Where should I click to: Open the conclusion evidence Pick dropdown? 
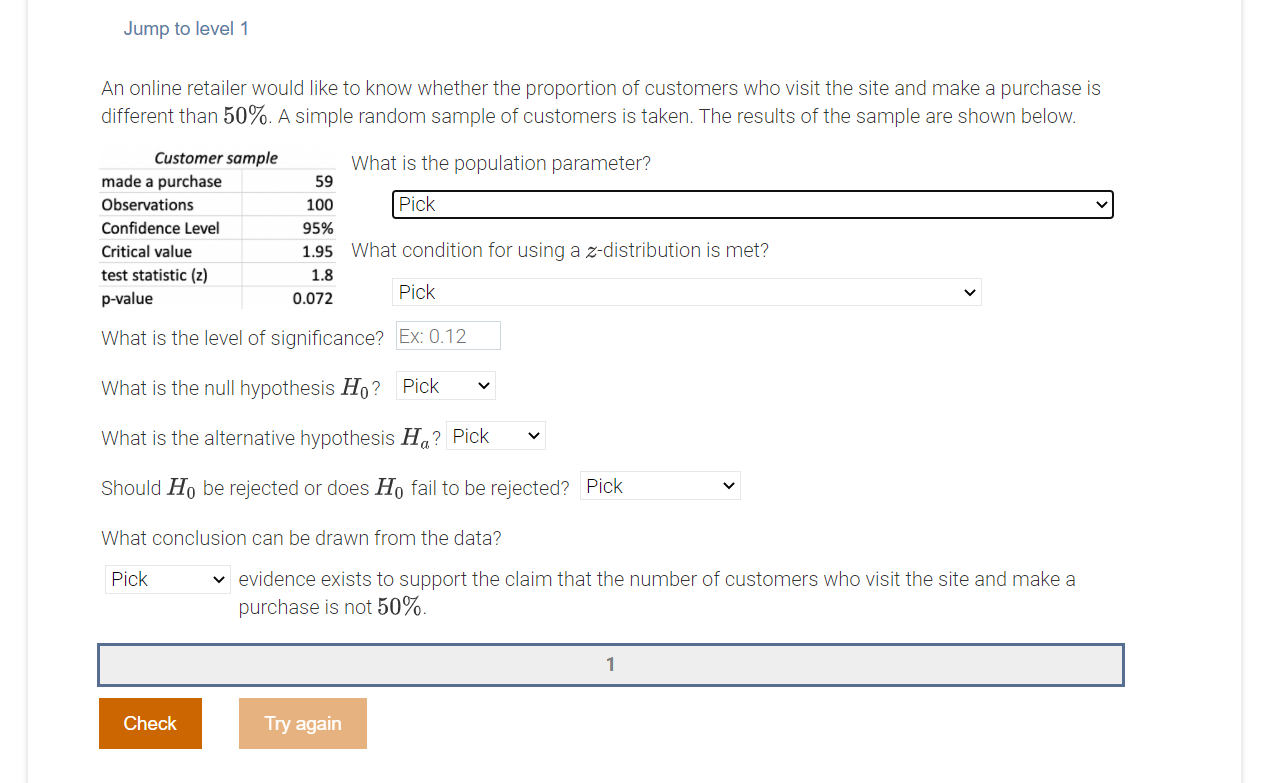coord(167,579)
